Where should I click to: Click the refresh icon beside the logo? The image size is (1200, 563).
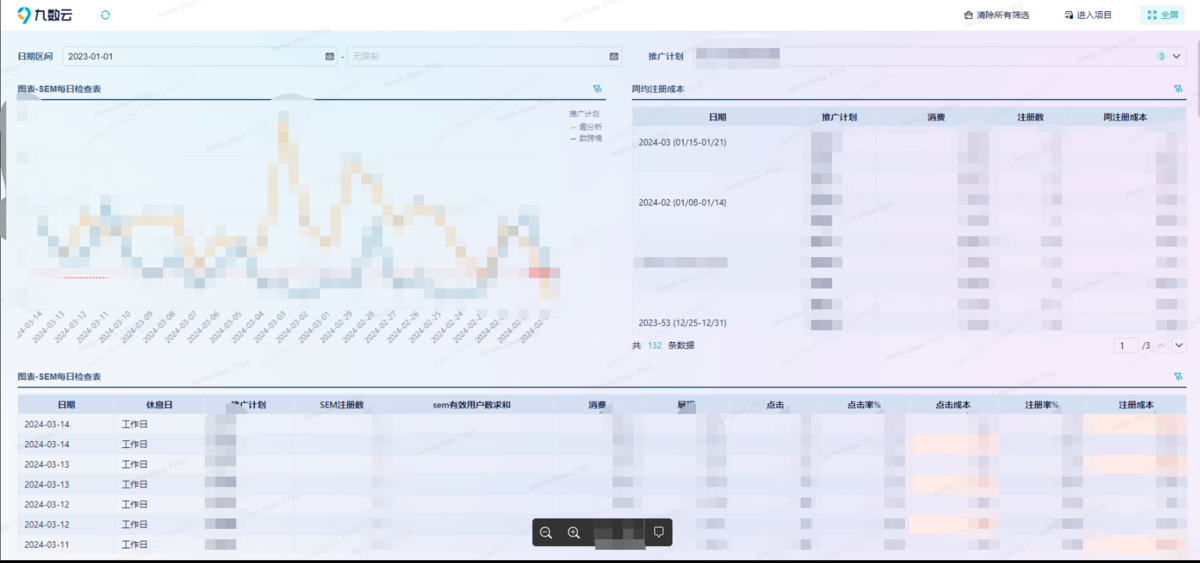coord(106,15)
